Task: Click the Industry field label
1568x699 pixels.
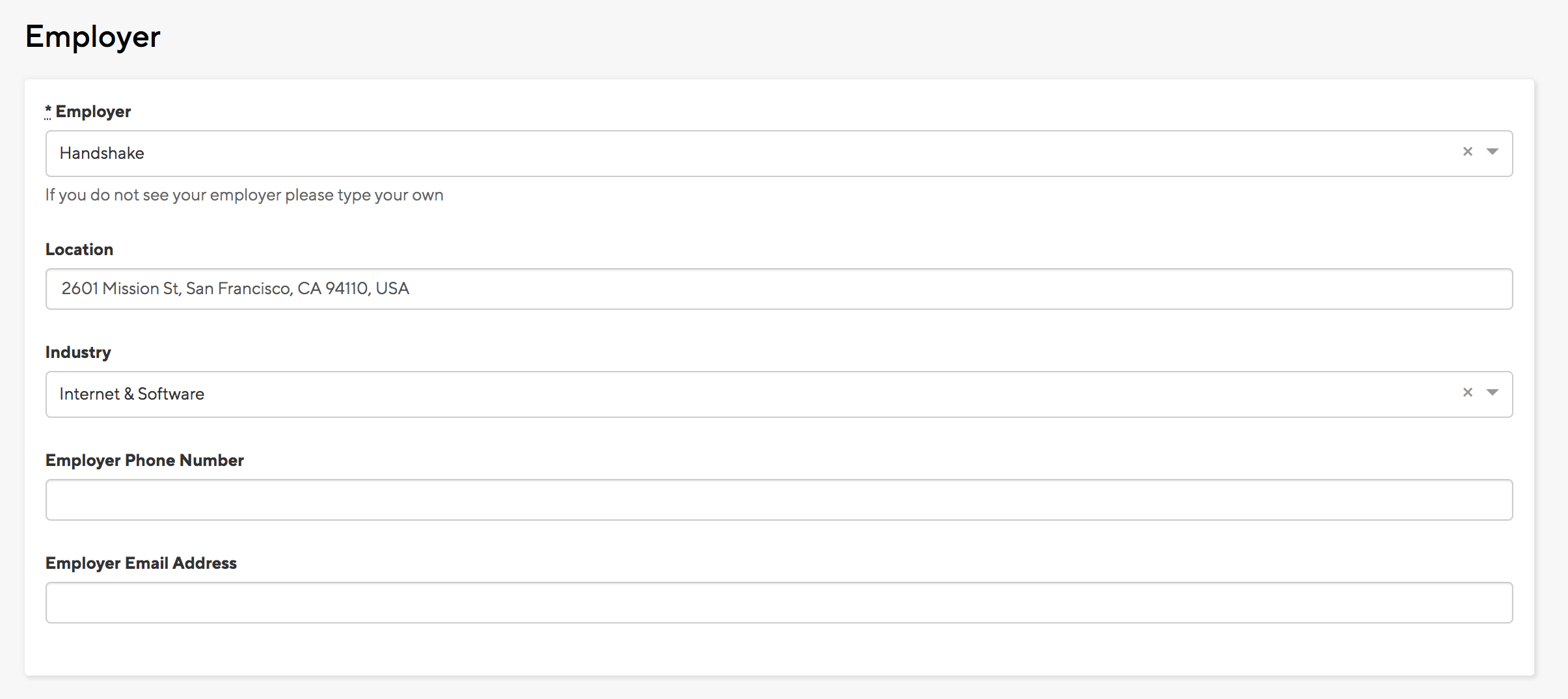Action: pyautogui.click(x=78, y=353)
